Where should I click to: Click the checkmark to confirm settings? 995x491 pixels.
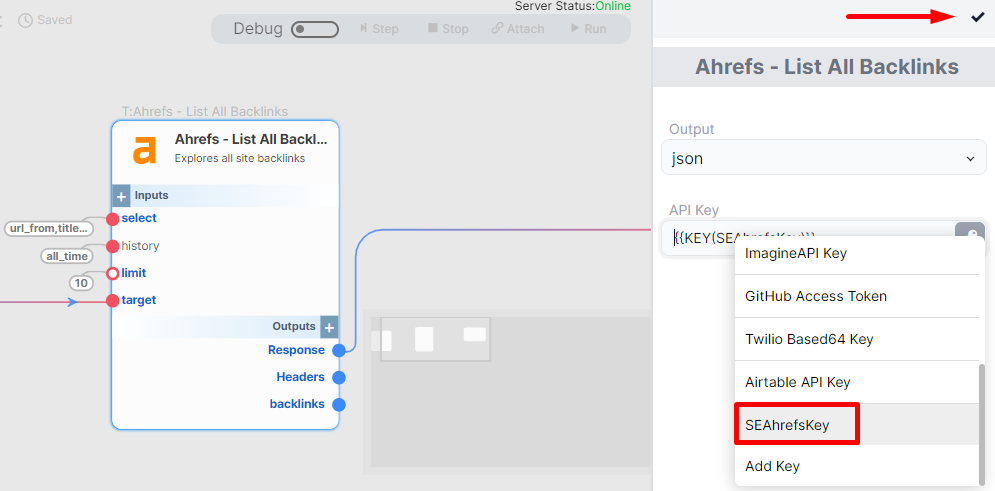point(977,18)
